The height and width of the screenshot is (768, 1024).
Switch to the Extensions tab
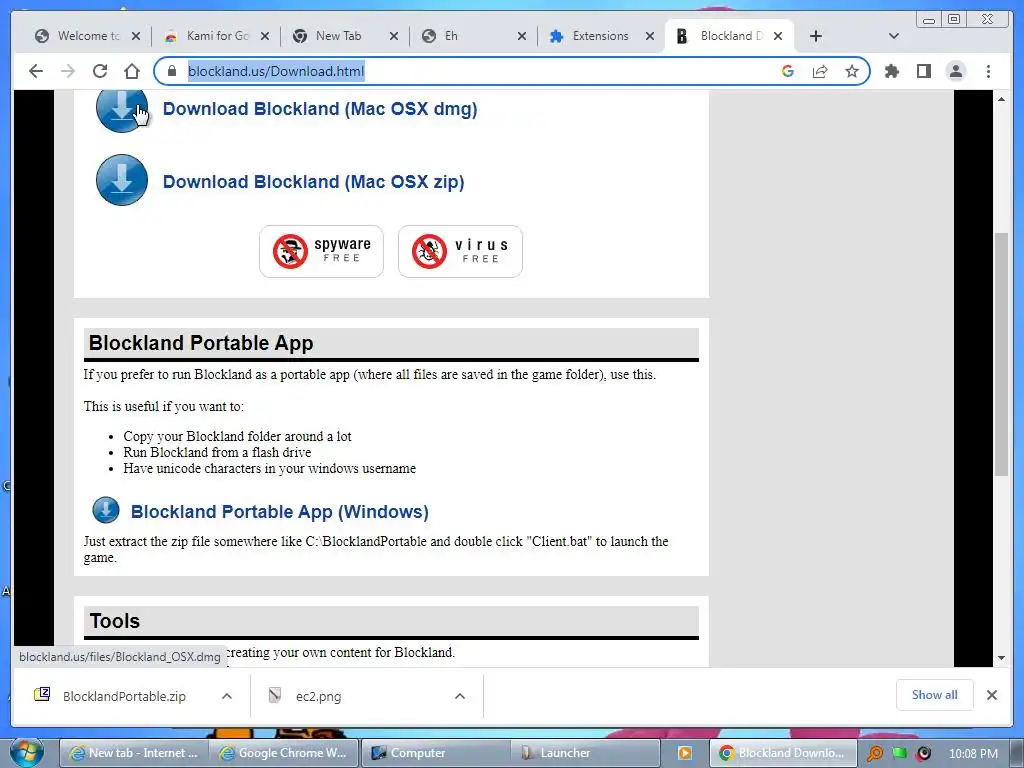point(600,36)
